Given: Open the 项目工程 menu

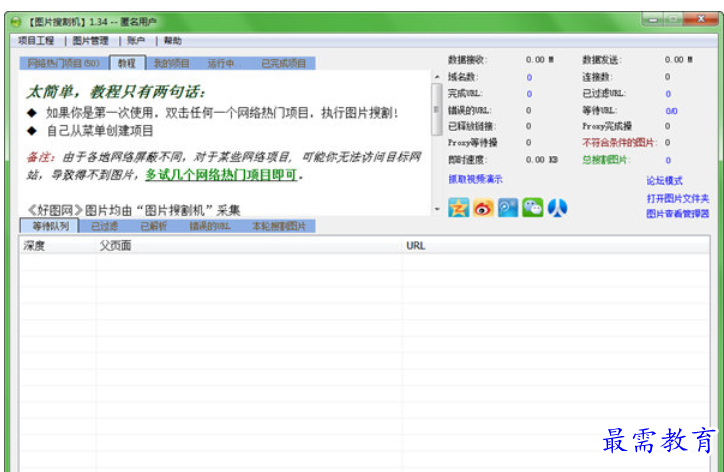Looking at the screenshot, I should pyautogui.click(x=36, y=41).
